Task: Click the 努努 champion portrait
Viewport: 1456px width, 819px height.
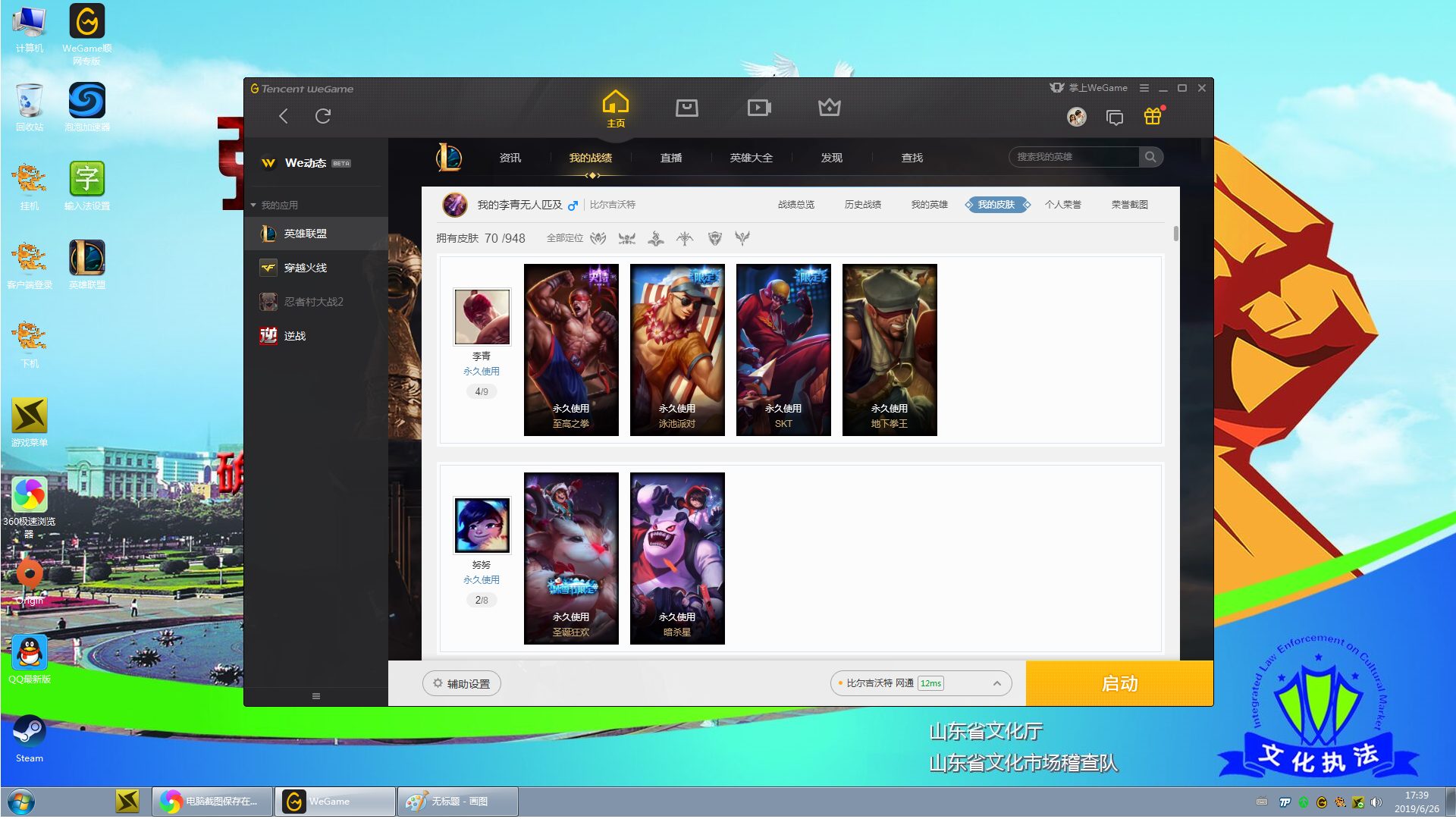Action: tap(482, 526)
